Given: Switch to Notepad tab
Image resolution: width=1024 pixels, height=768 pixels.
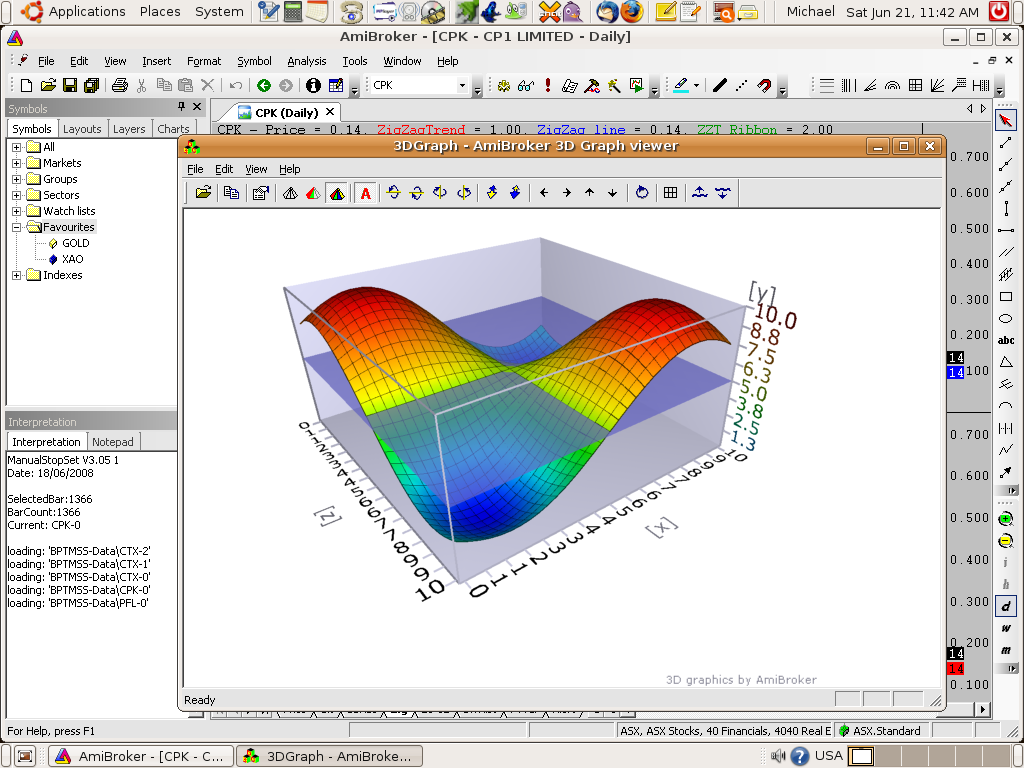Looking at the screenshot, I should (x=112, y=442).
